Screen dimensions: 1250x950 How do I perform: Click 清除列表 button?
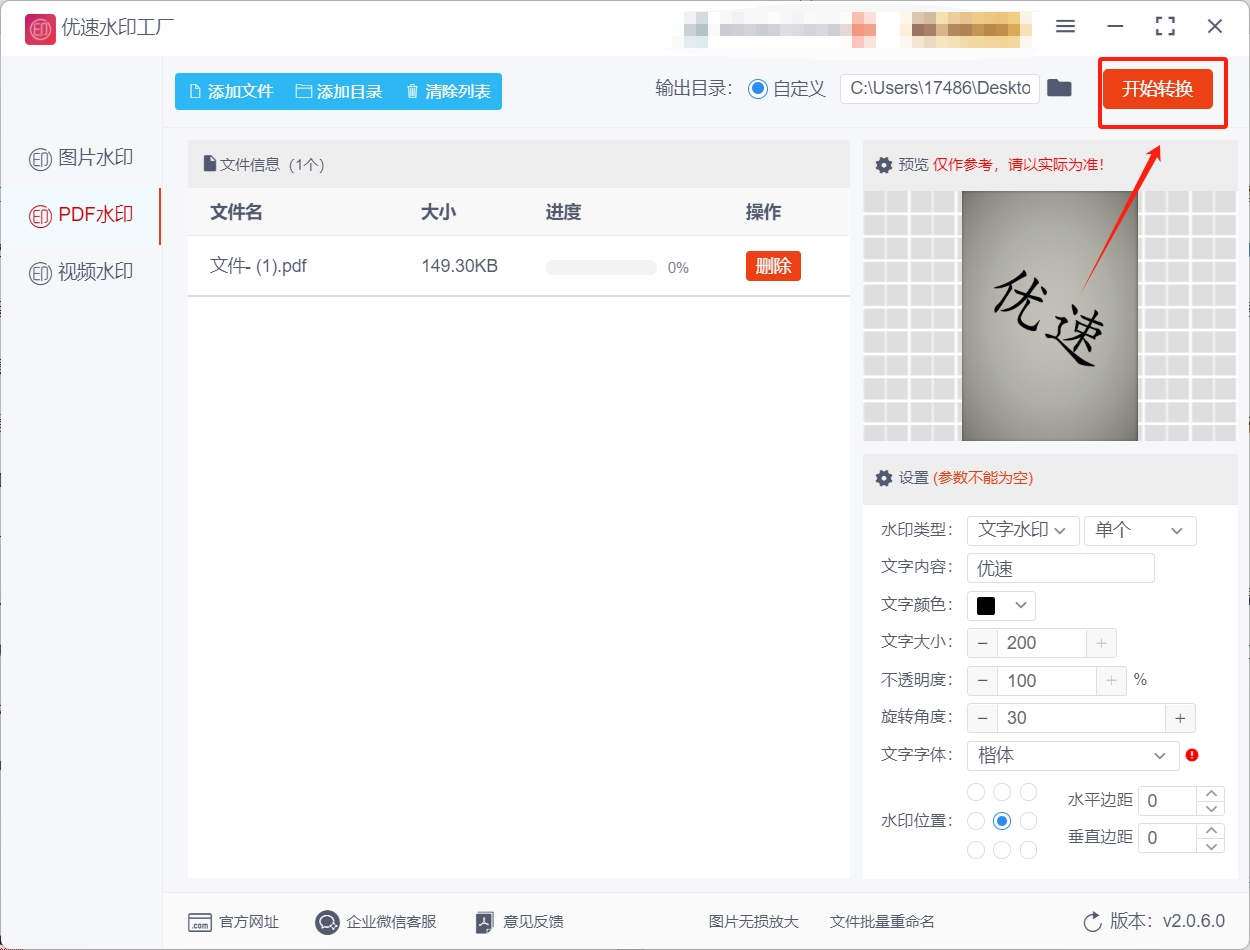[x=448, y=91]
